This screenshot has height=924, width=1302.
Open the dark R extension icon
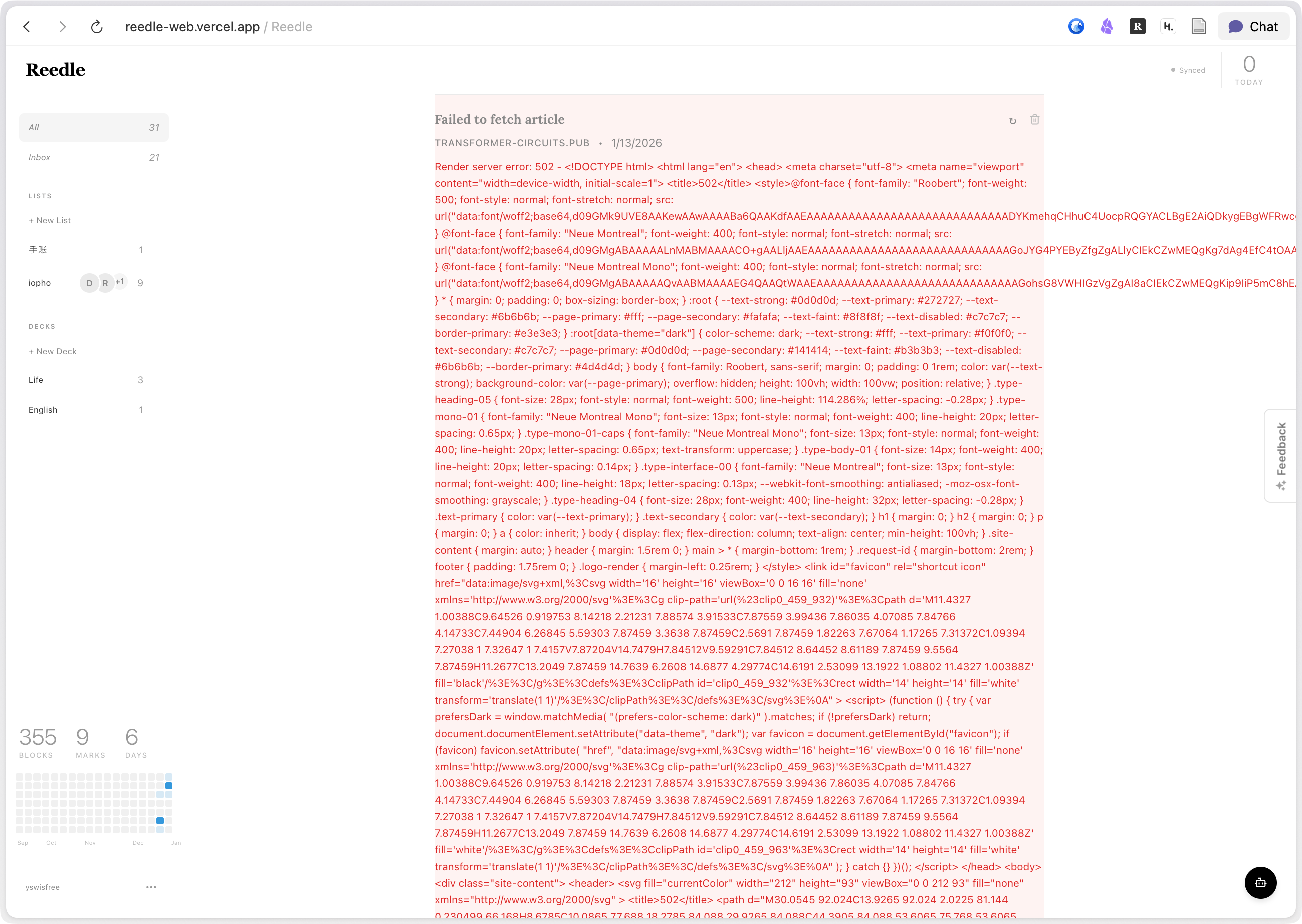(x=1137, y=26)
